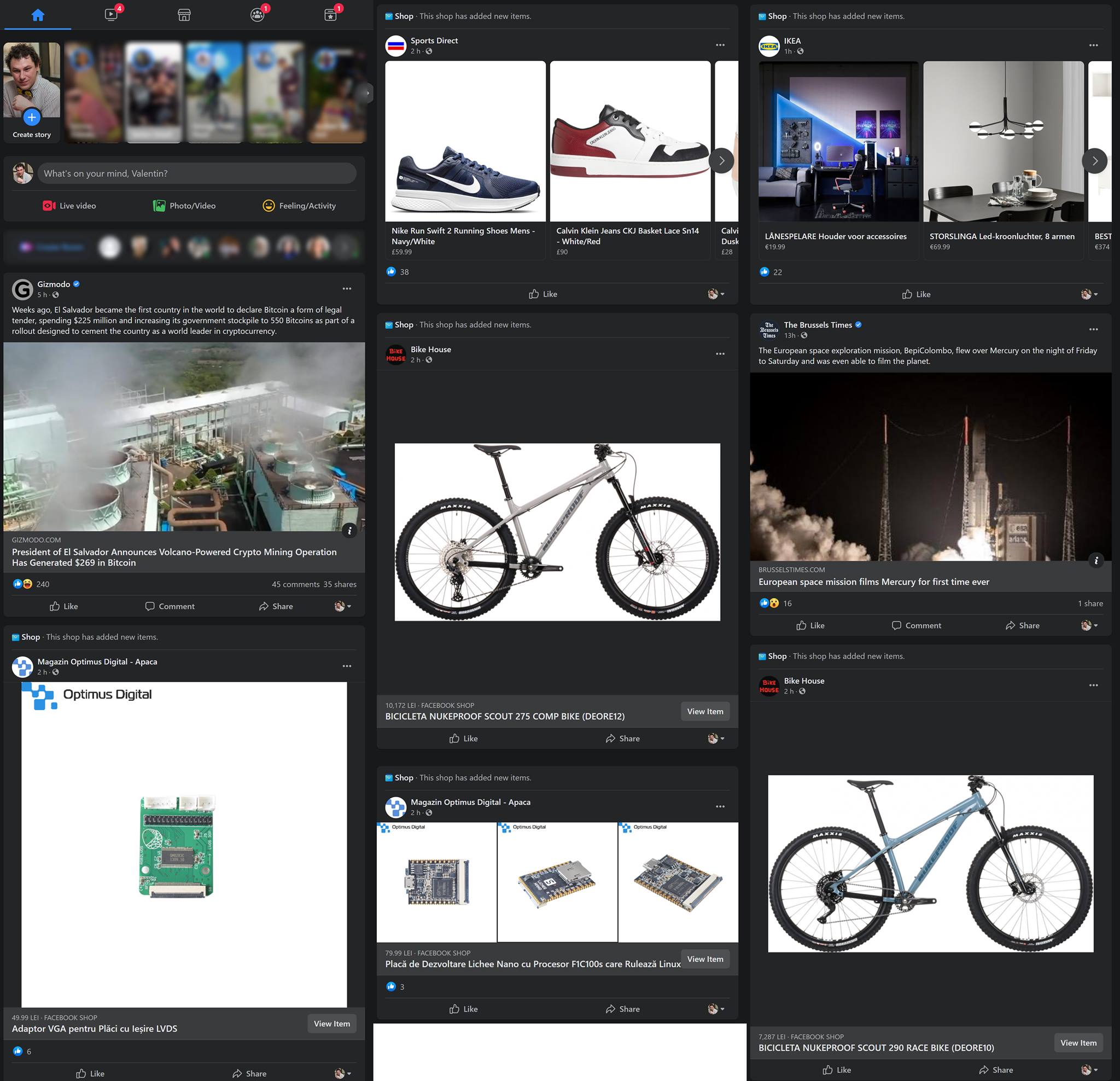Open the profile selector dropdown on the Adaptor VGA post

coord(343,1073)
